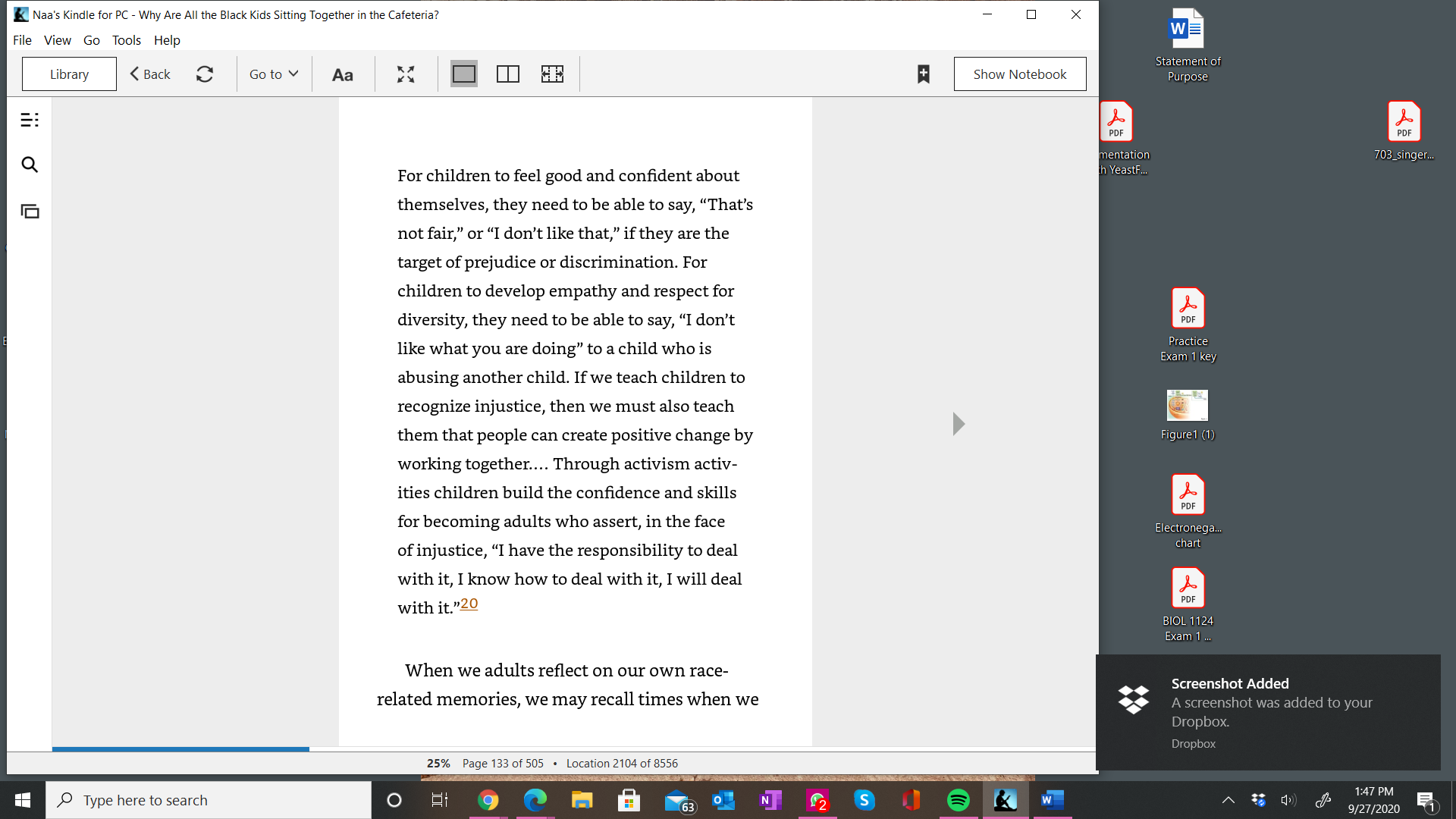Open the Dropbox Screenshot Added notification
1456x819 pixels.
[1268, 712]
